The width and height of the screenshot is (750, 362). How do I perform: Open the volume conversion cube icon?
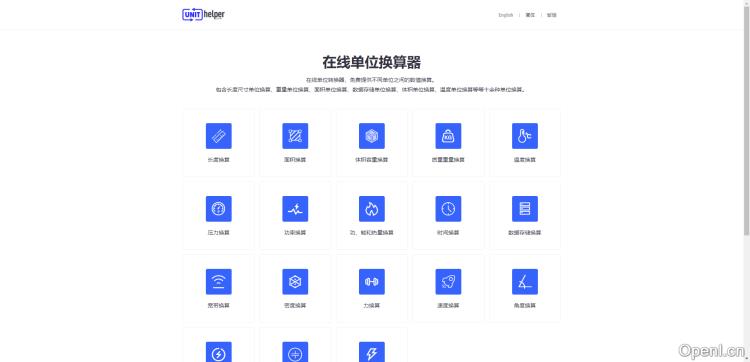coord(372,136)
